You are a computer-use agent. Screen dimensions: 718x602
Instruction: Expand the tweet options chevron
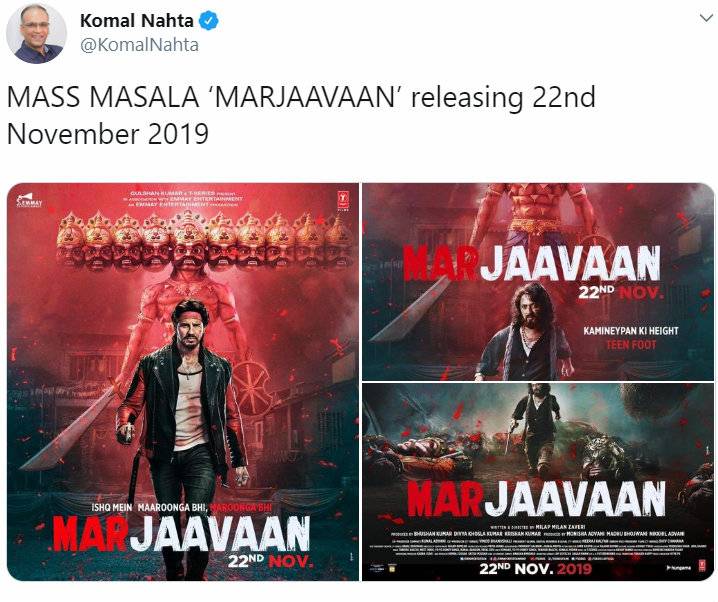click(x=706, y=18)
